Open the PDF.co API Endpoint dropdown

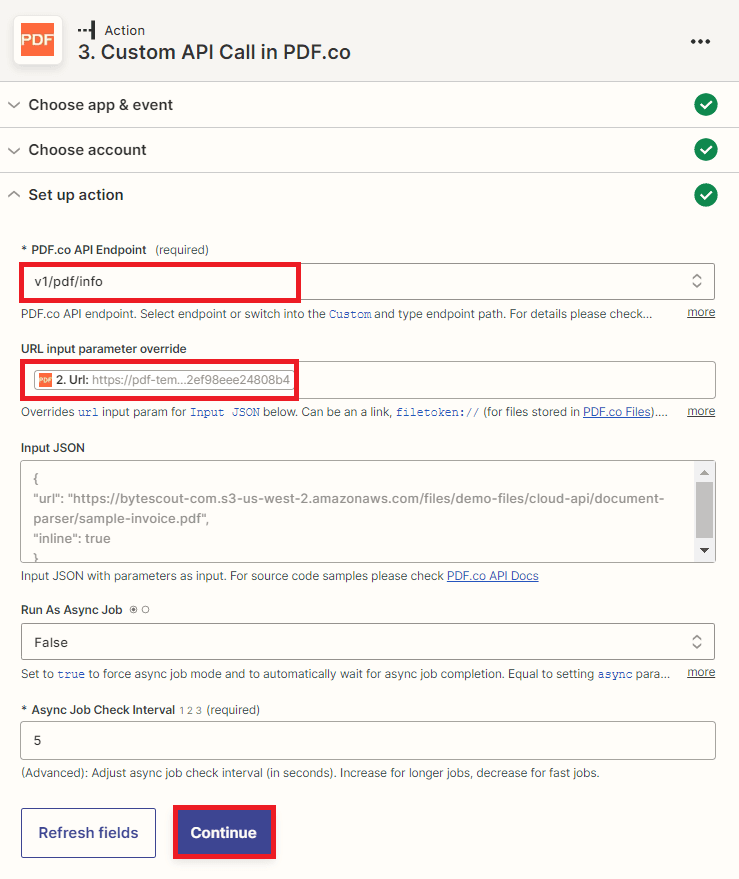(x=698, y=282)
